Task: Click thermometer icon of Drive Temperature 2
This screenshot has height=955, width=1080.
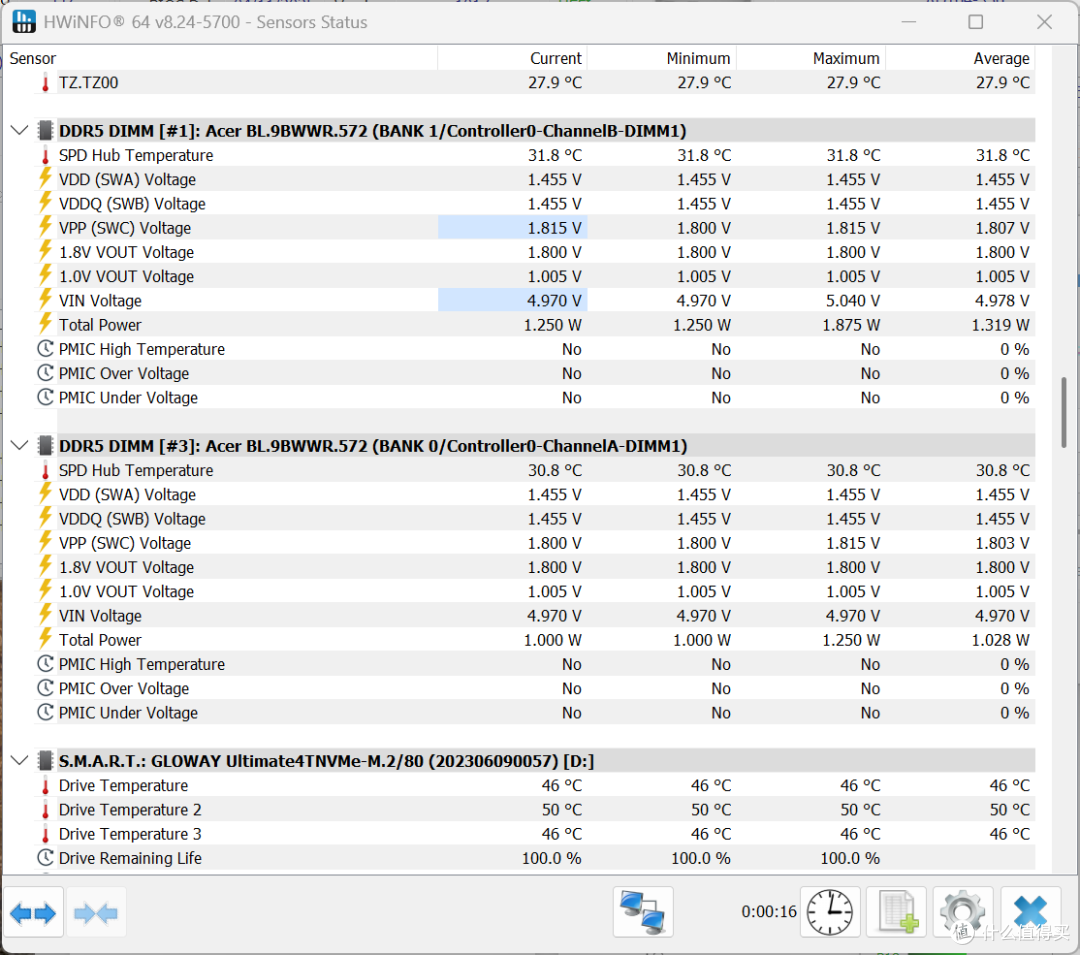Action: coord(45,810)
